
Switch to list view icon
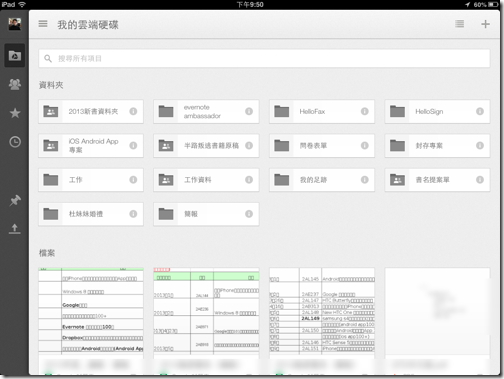pos(459,24)
